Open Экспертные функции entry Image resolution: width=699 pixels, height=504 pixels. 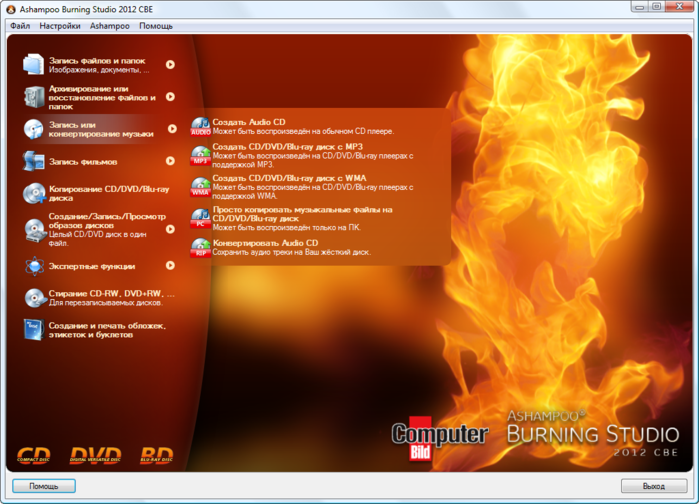(x=99, y=266)
